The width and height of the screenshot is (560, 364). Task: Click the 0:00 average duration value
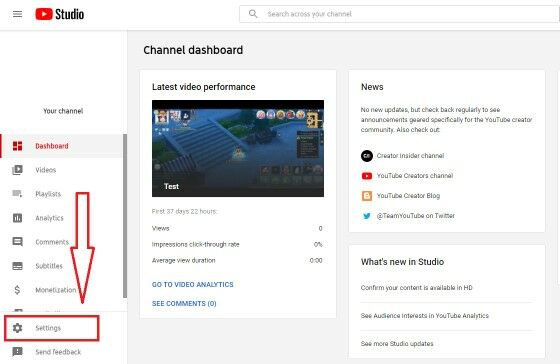pyautogui.click(x=316, y=260)
